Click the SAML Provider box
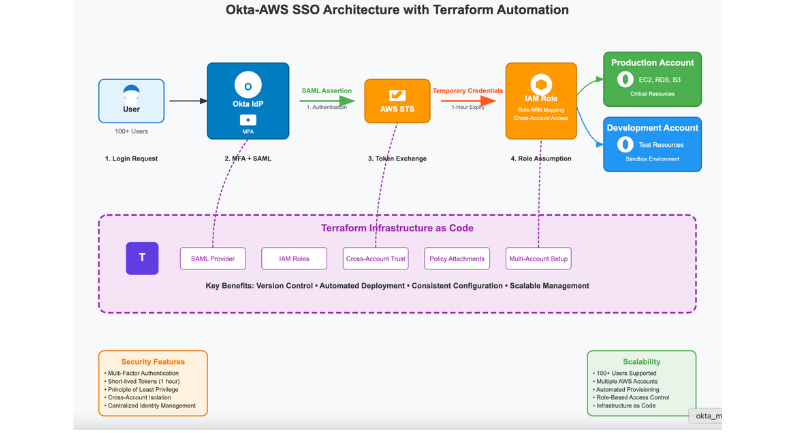 212,258
